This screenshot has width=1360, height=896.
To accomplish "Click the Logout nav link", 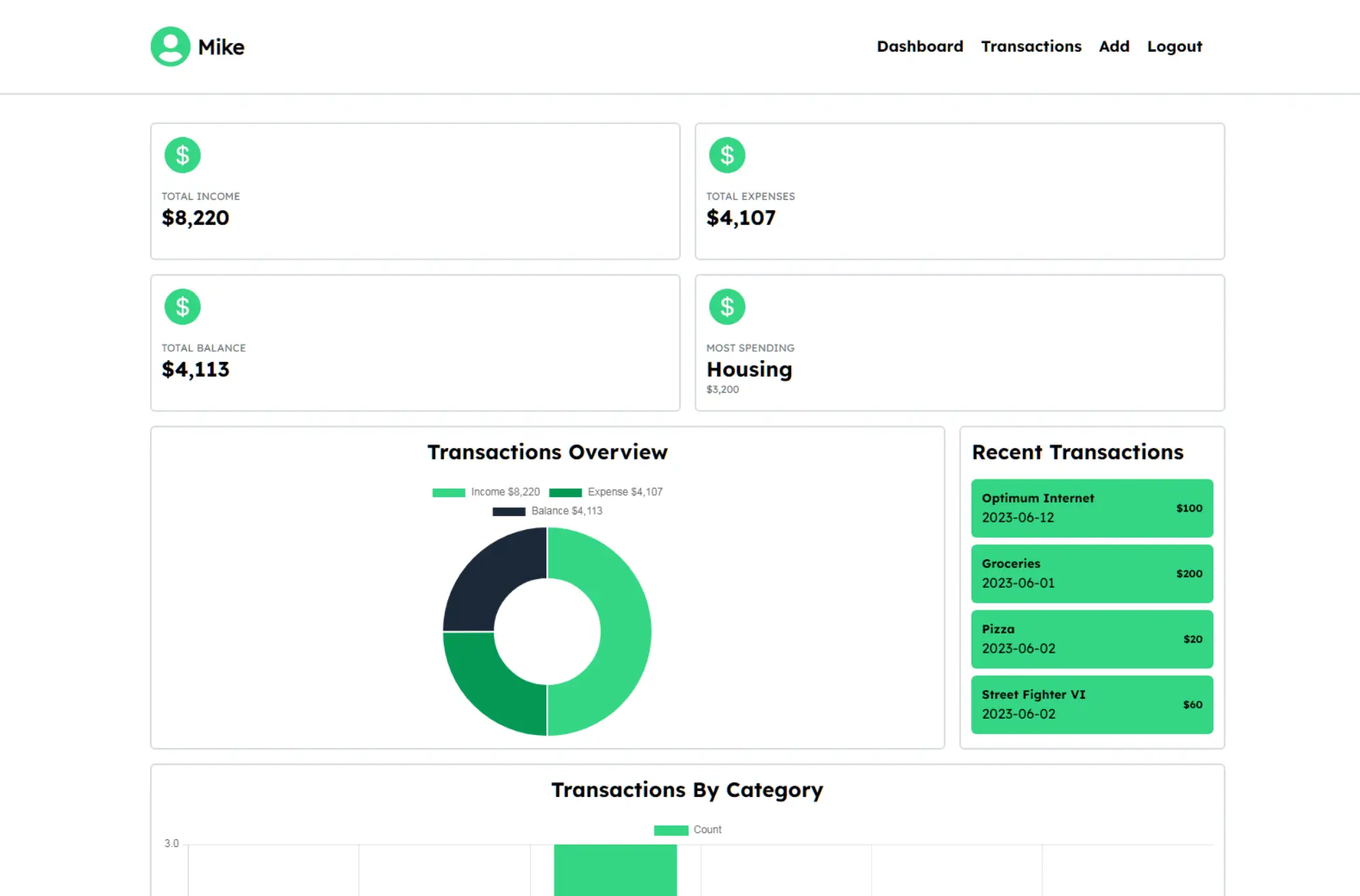I will click(1174, 46).
